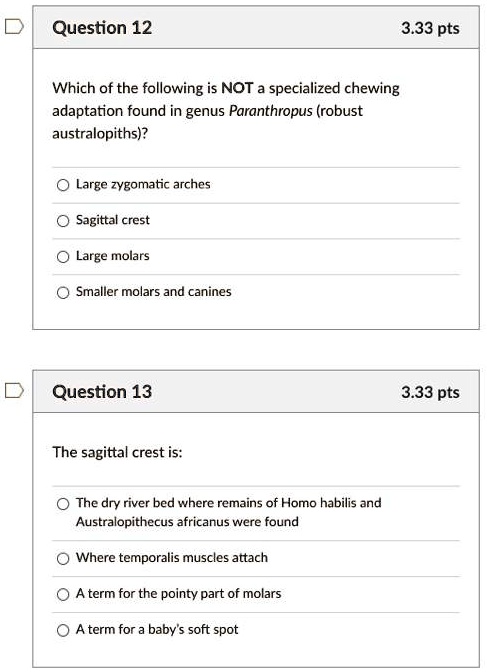Choose 'Where temporalis muscles attach' radio button

[x=63, y=558]
